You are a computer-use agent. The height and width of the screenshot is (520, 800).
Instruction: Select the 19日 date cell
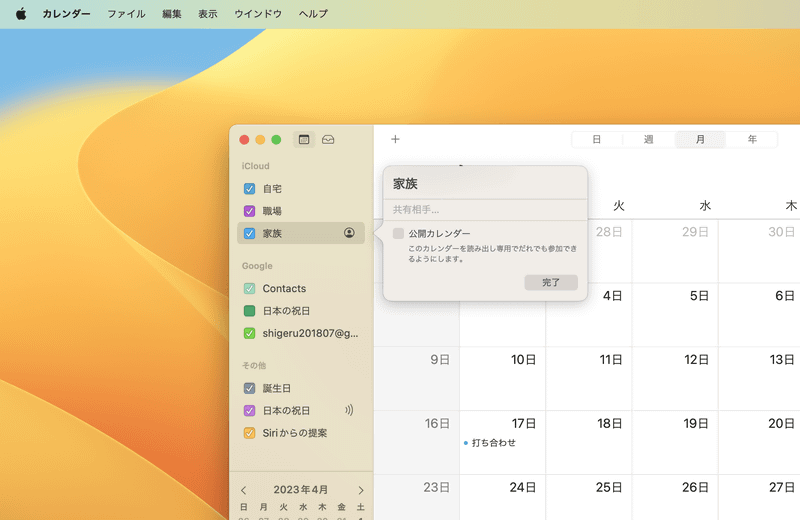click(675, 442)
